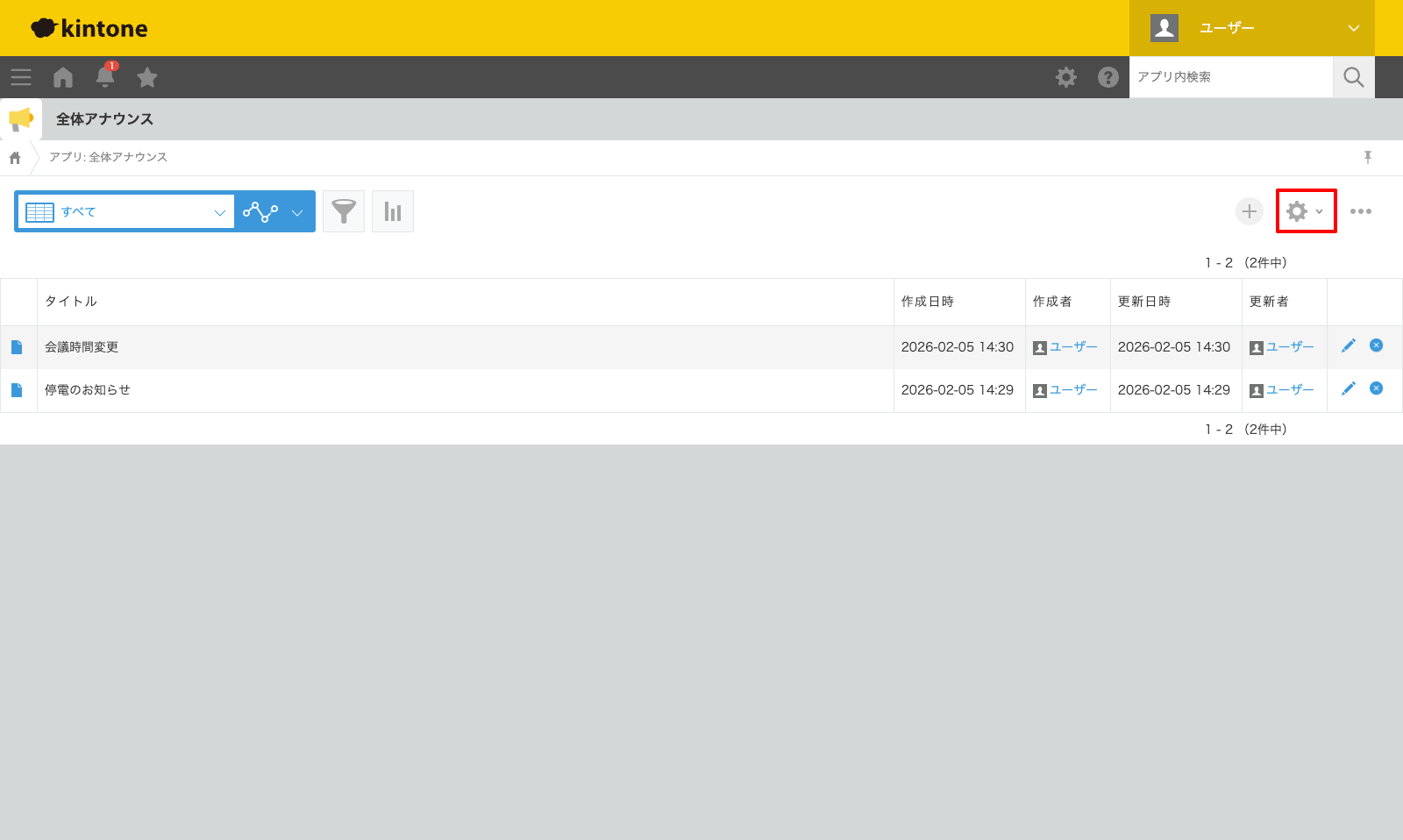Open the hamburger navigation menu
1403x840 pixels.
coord(21,77)
